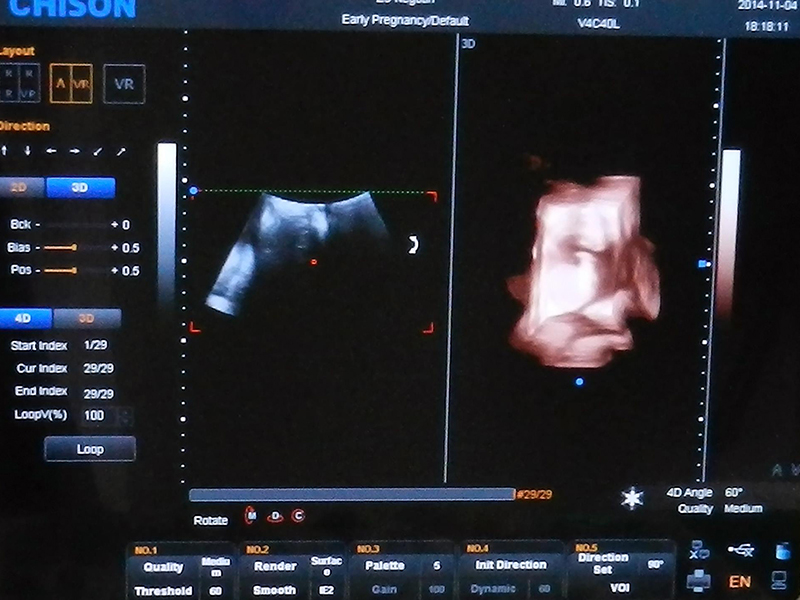Screen dimensions: 800x600
Task: Click the right arrow direction icon
Action: coord(76,151)
